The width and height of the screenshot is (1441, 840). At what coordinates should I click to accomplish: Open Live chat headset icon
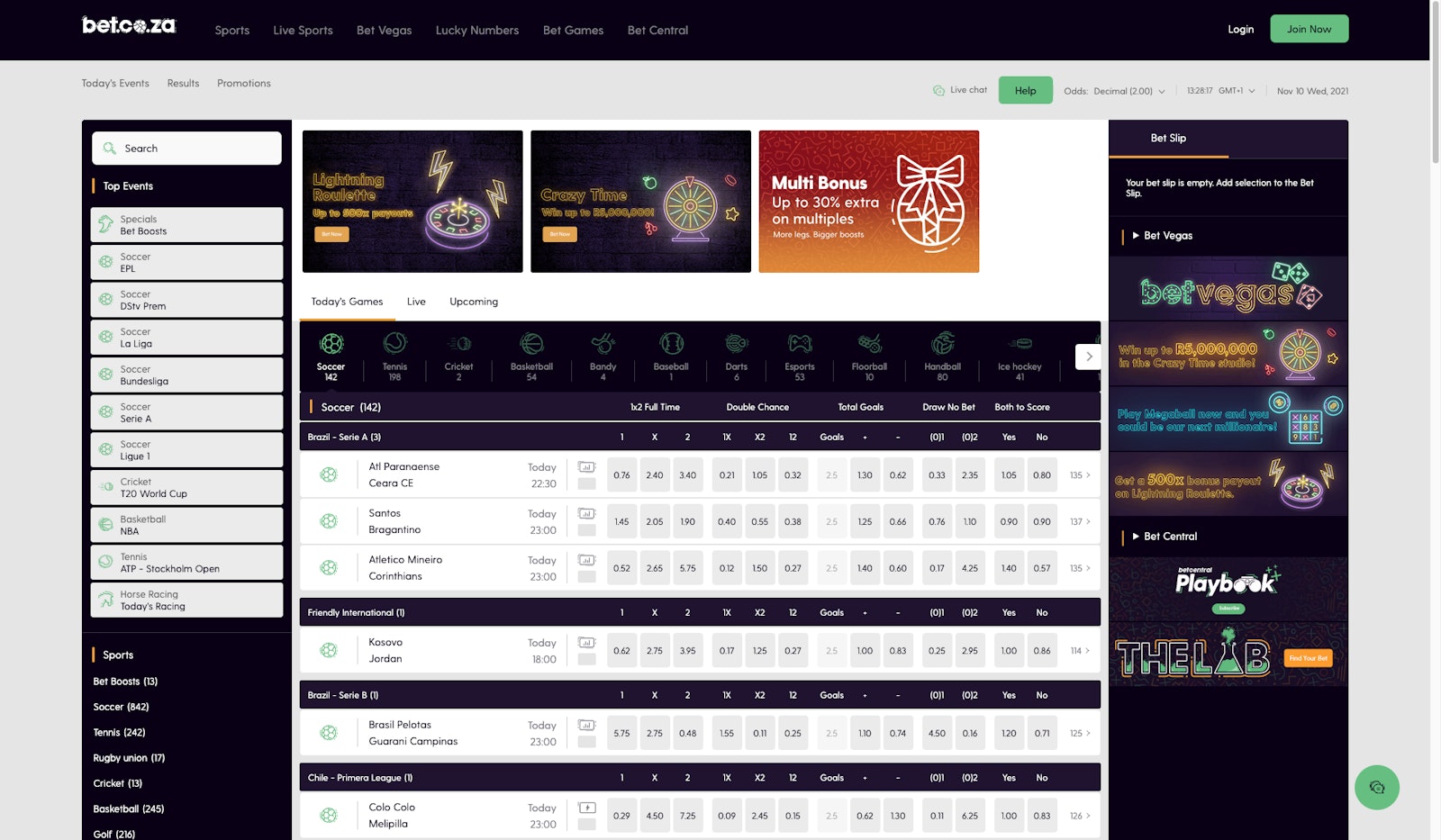tap(938, 91)
